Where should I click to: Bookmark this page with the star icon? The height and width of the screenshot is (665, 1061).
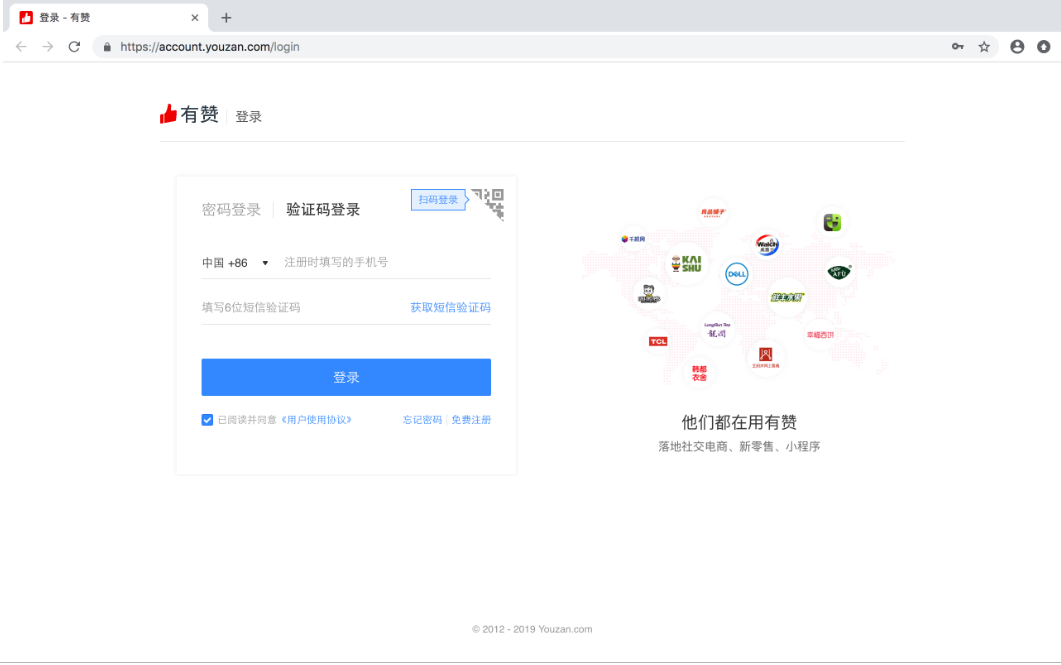coord(984,47)
